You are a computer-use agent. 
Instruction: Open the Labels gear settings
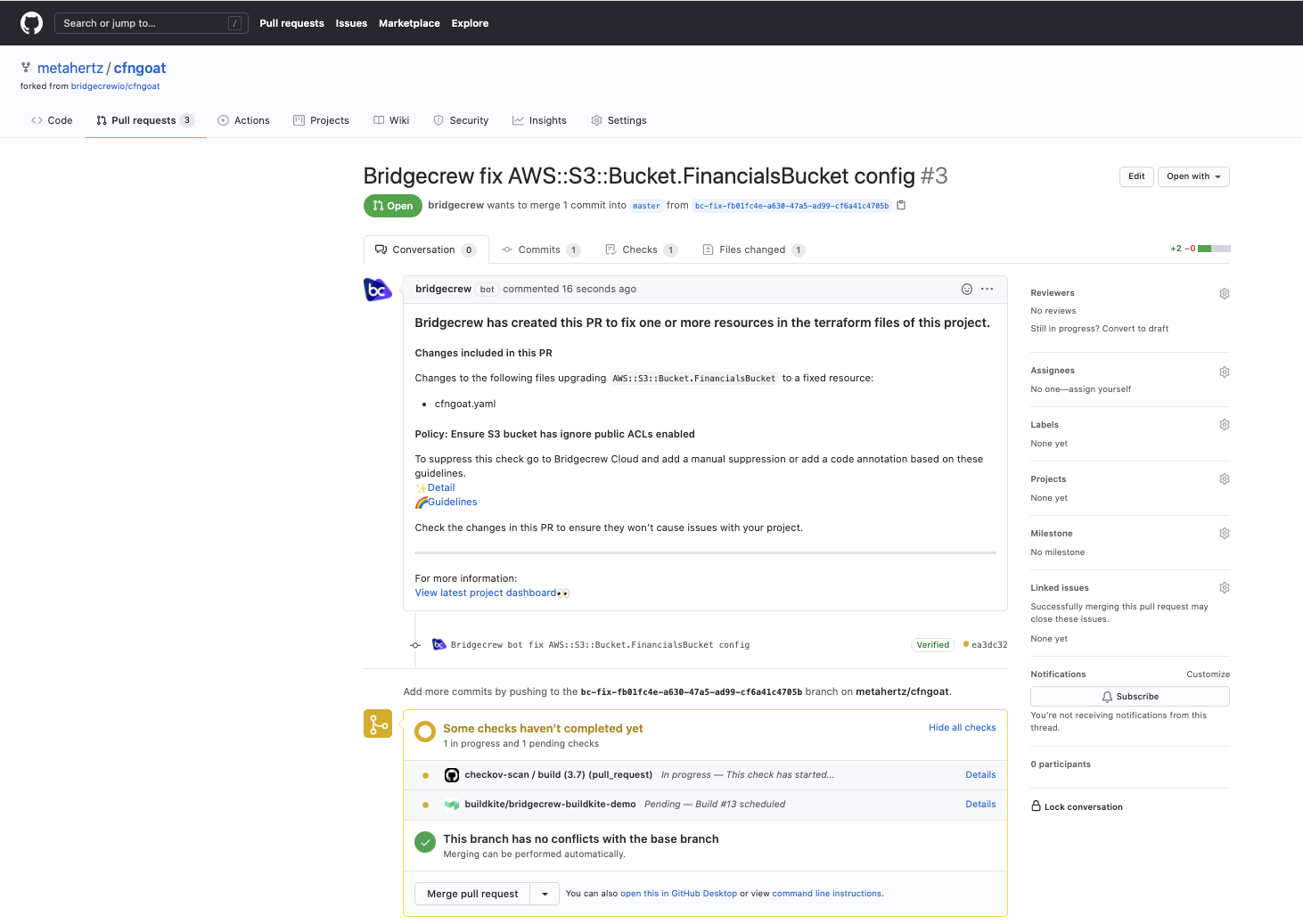[x=1225, y=425]
